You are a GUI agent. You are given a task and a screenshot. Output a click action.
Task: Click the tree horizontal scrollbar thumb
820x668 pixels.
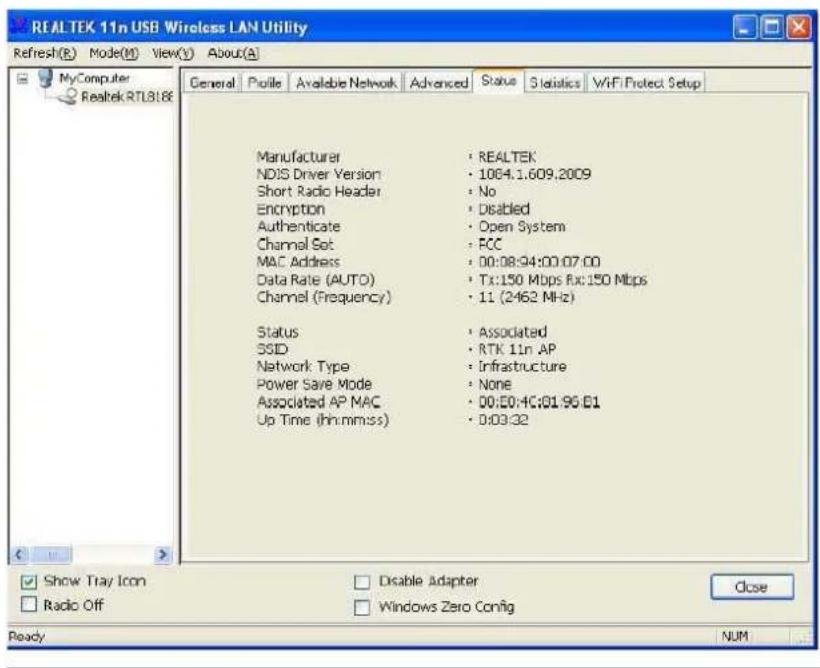[52, 554]
